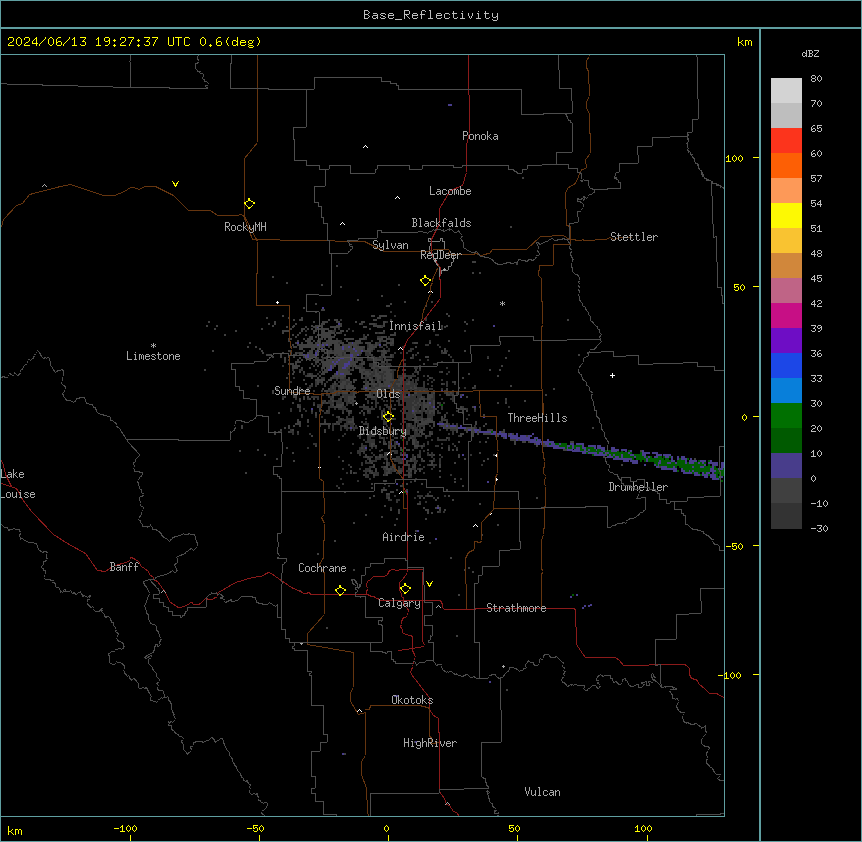This screenshot has height=842, width=862.
Task: Click the dBZ legend heading
Action: click(810, 54)
